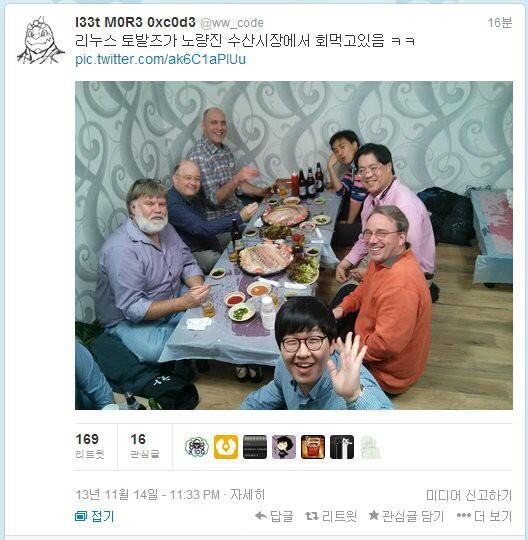Show the 169 리트윗 retweet list
Image resolution: width=528 pixels, height=540 pixels.
tap(90, 446)
